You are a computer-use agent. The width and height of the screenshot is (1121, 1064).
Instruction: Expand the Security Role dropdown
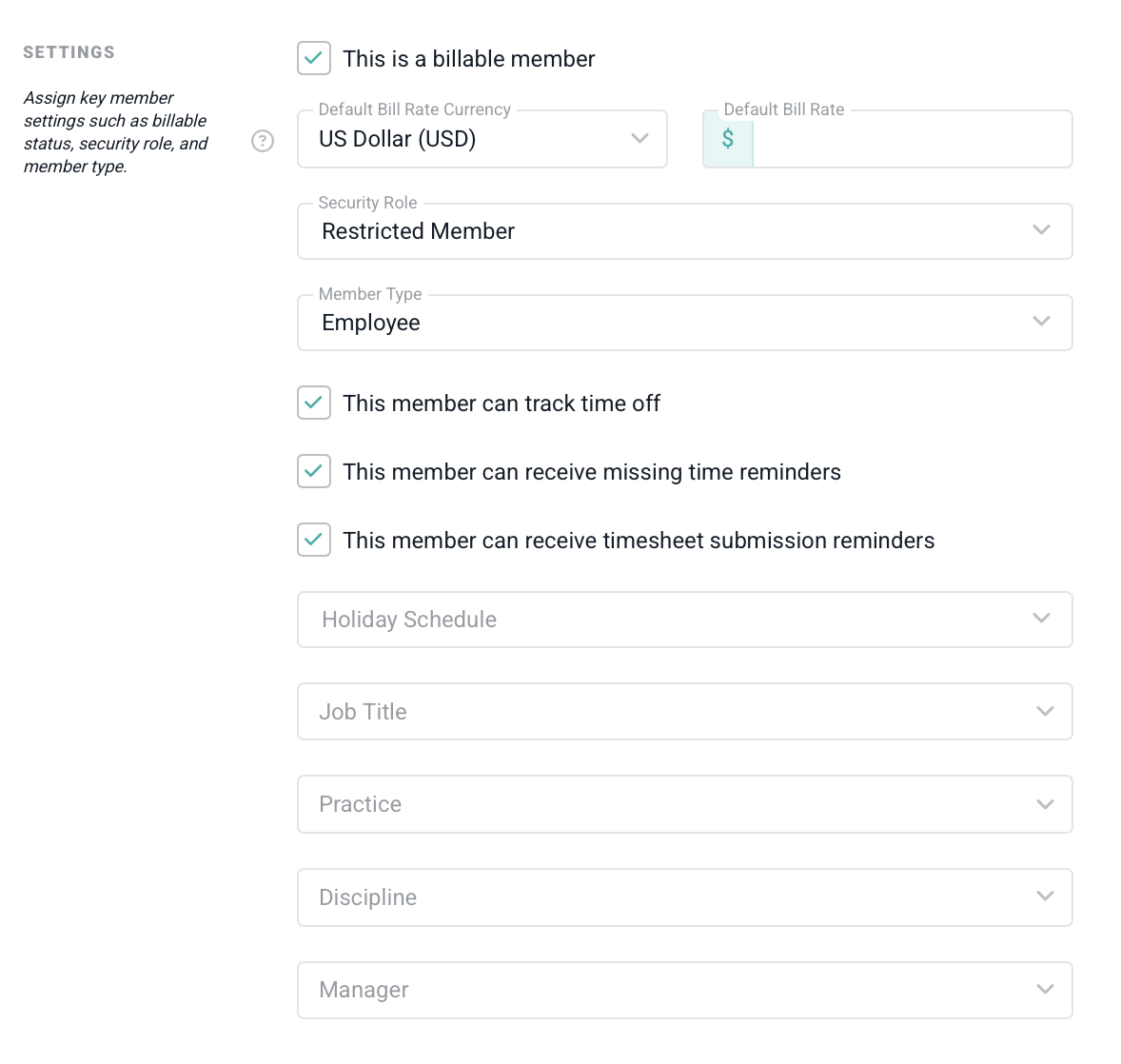click(x=684, y=231)
